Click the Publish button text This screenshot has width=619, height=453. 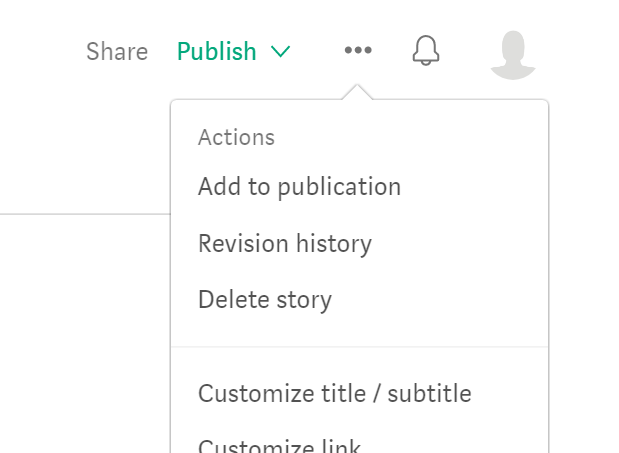tap(217, 51)
